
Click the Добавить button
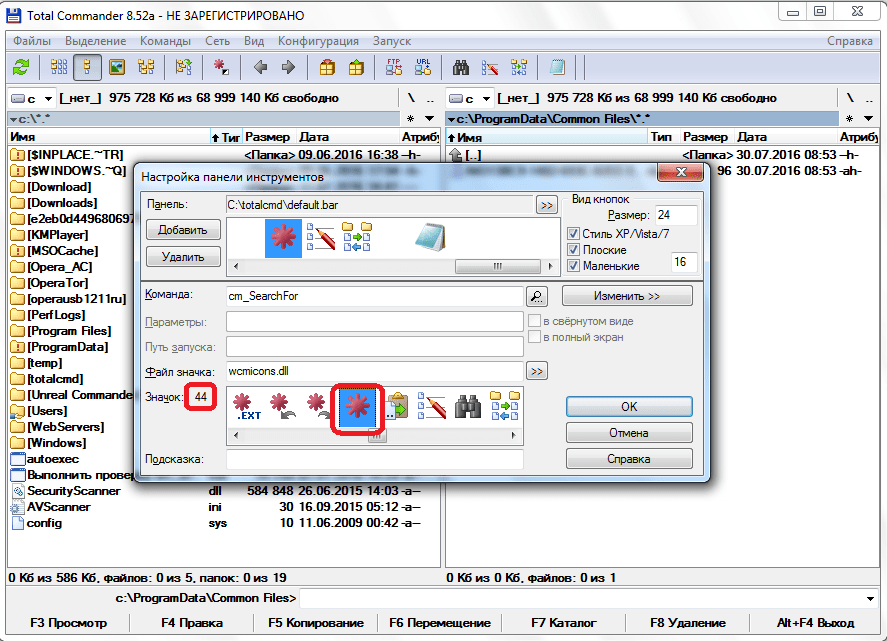tap(183, 230)
